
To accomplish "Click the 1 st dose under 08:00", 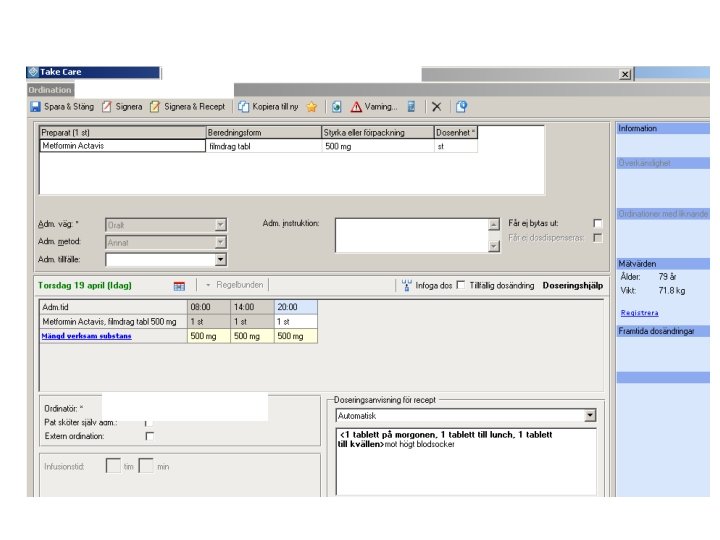I will click(x=208, y=321).
